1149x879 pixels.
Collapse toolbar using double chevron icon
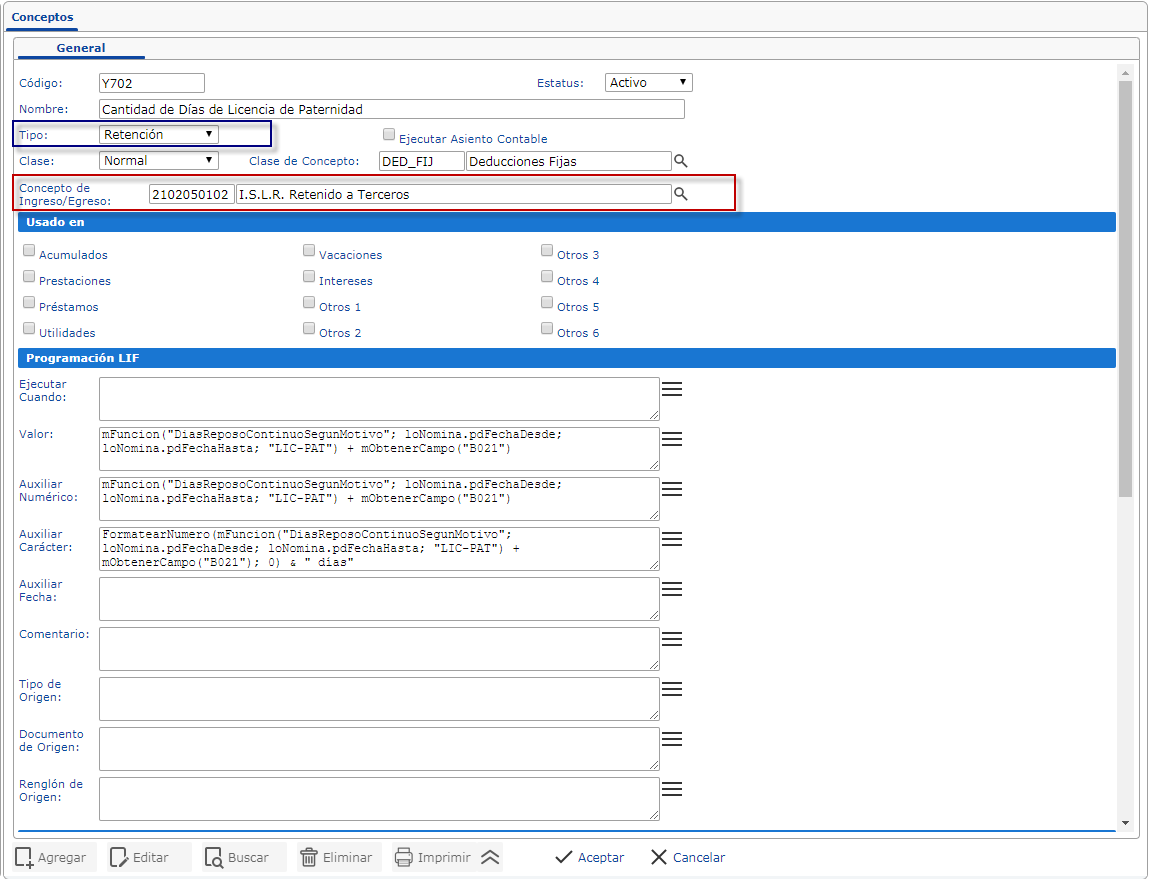point(489,857)
